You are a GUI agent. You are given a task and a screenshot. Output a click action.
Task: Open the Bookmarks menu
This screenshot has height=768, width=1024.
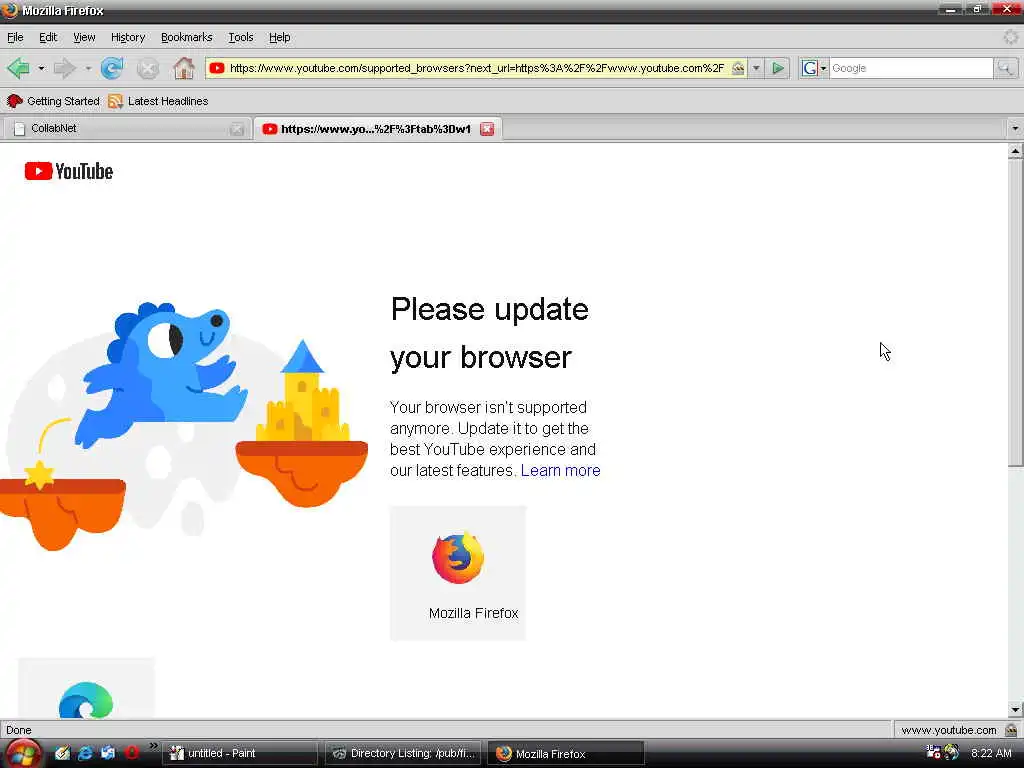[187, 37]
